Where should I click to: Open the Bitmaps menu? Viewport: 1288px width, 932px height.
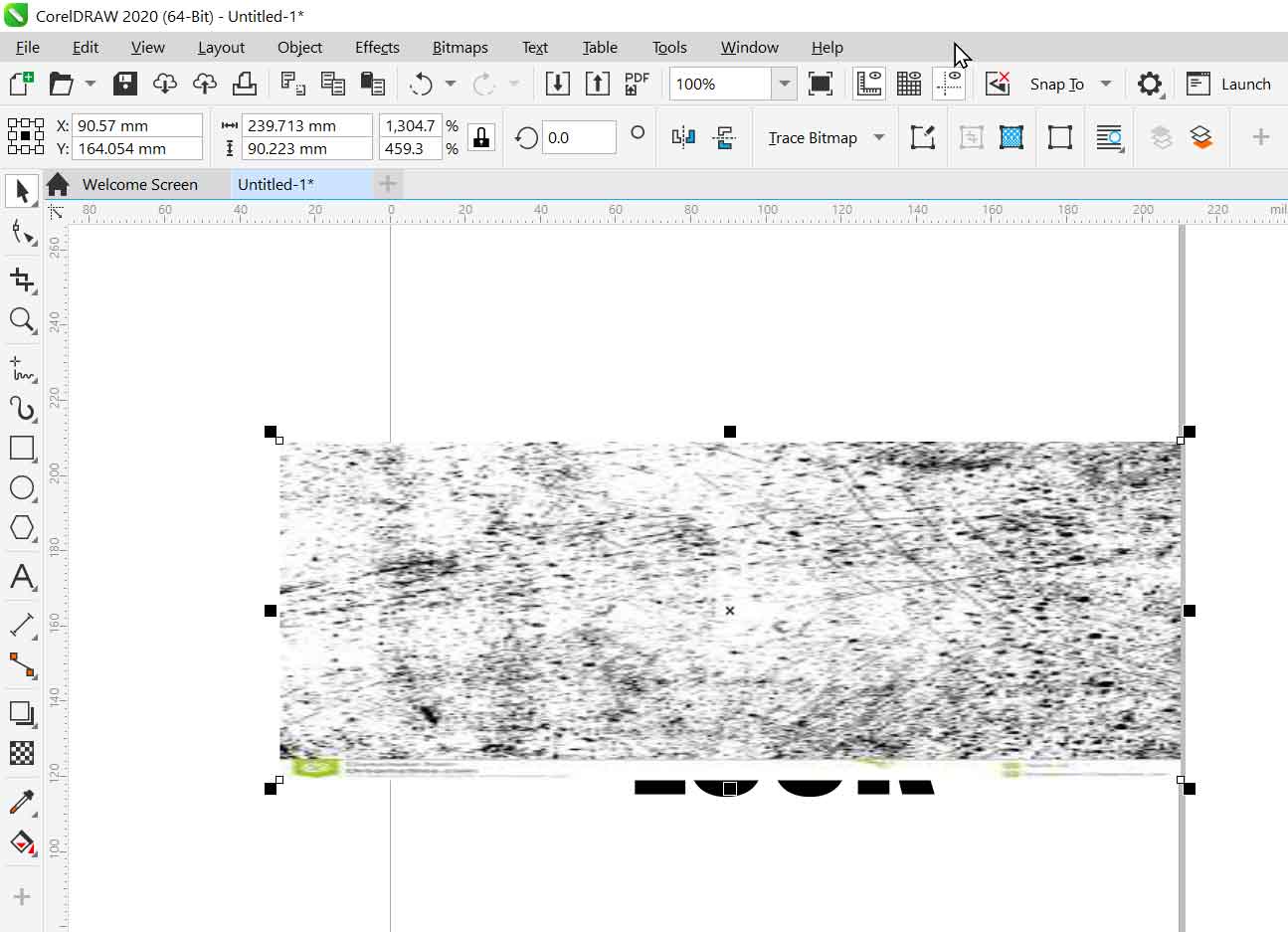click(460, 47)
